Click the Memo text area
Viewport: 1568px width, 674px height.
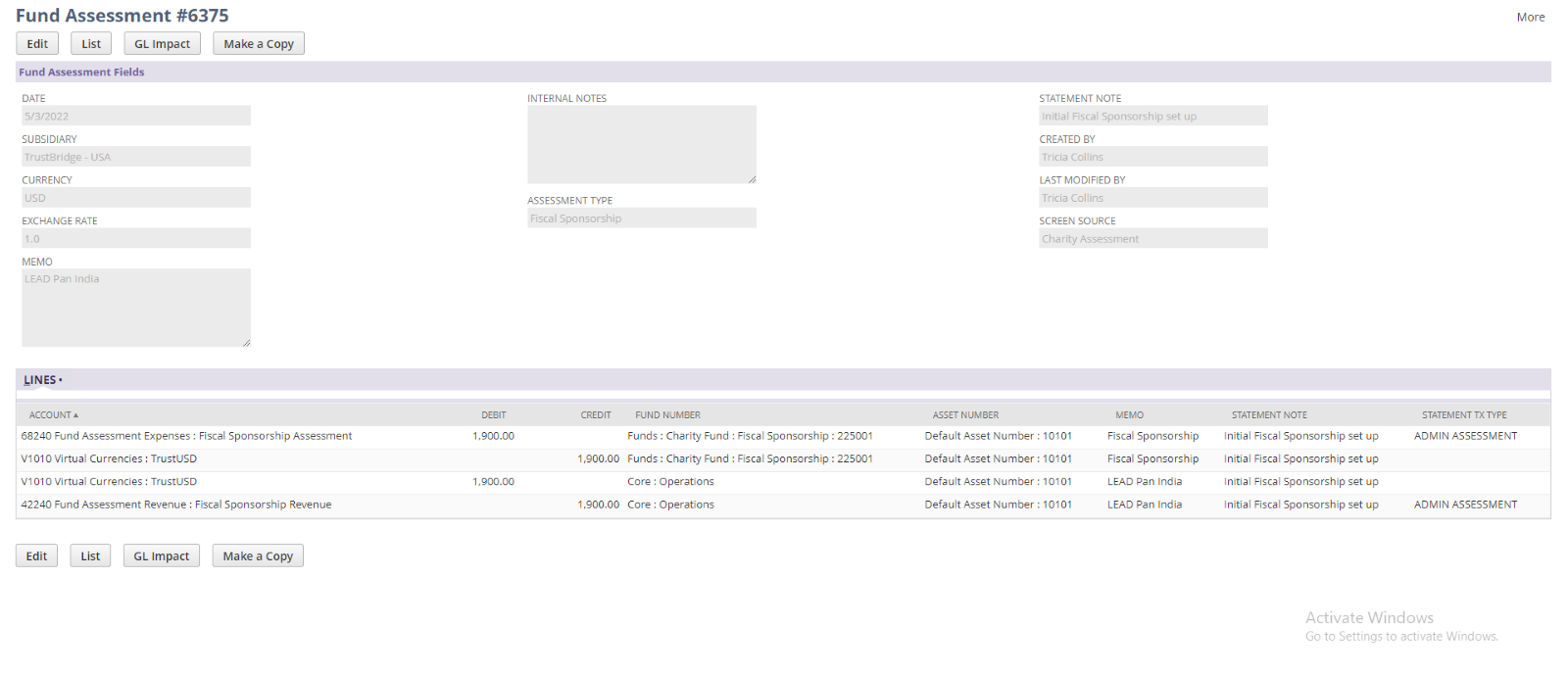(x=136, y=308)
